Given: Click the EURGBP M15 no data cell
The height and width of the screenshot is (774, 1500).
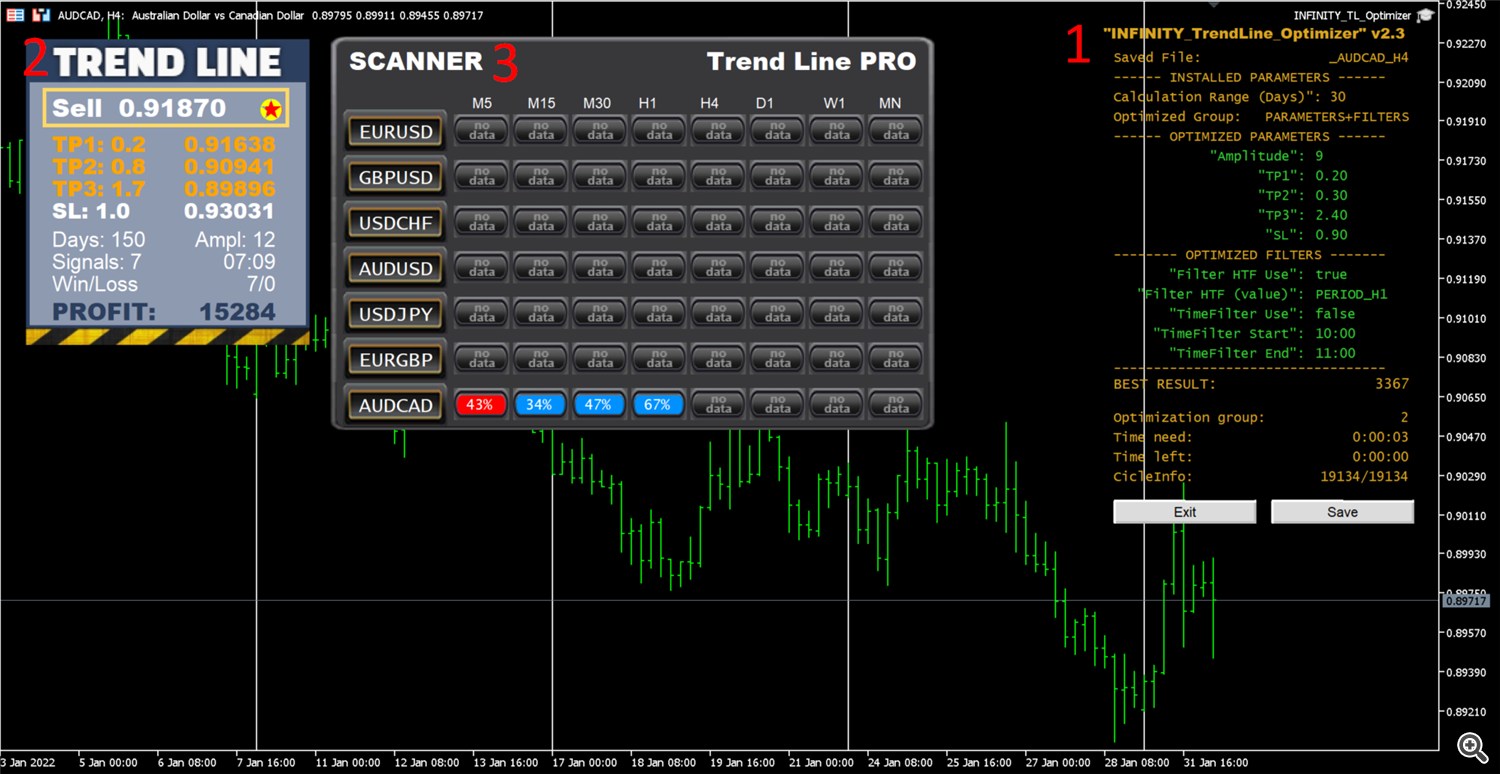Looking at the screenshot, I should (x=540, y=360).
